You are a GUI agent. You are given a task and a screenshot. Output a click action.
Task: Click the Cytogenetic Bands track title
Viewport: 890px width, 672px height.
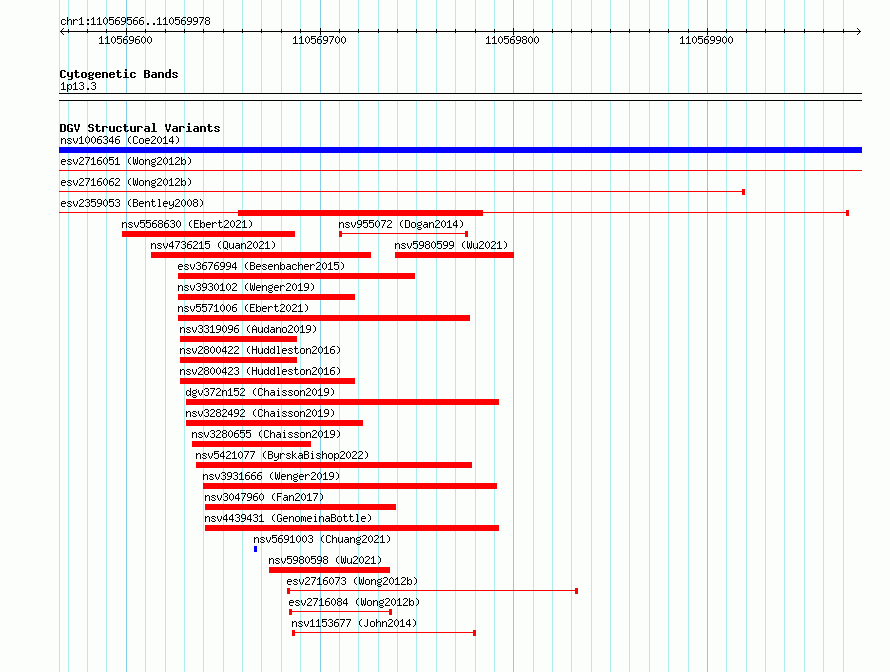click(119, 74)
